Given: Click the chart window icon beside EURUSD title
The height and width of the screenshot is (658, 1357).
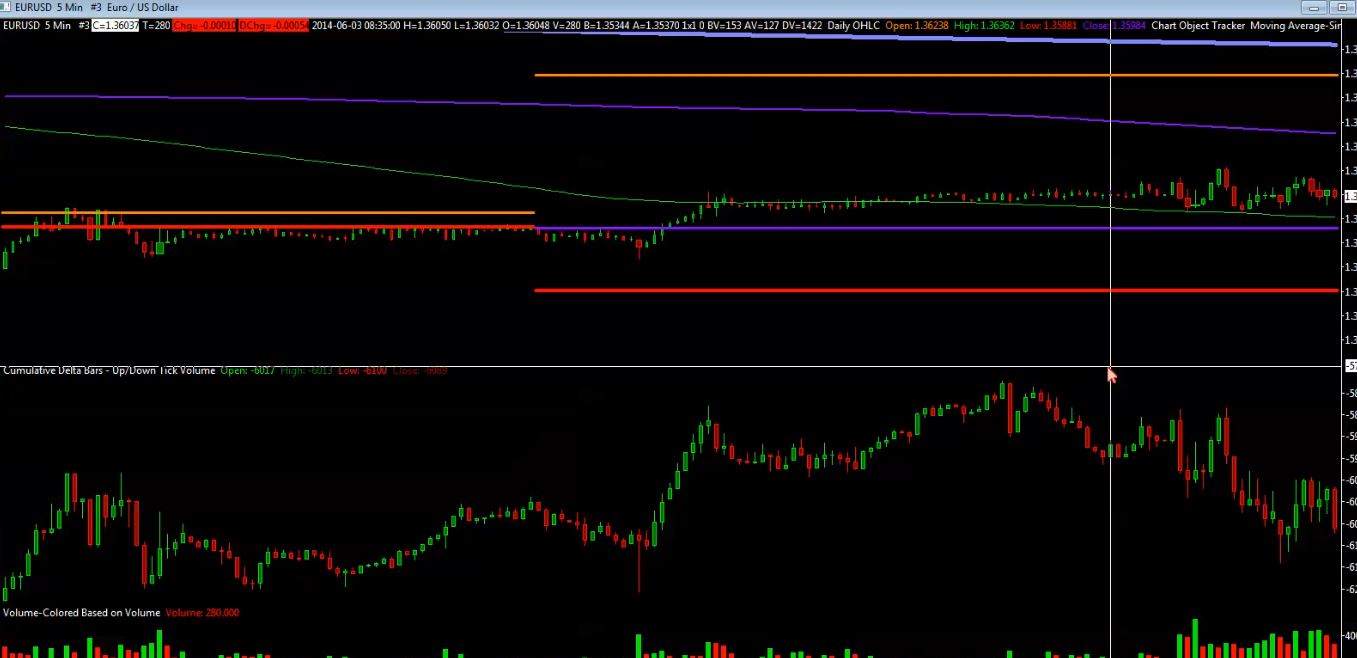Looking at the screenshot, I should 7,7.
